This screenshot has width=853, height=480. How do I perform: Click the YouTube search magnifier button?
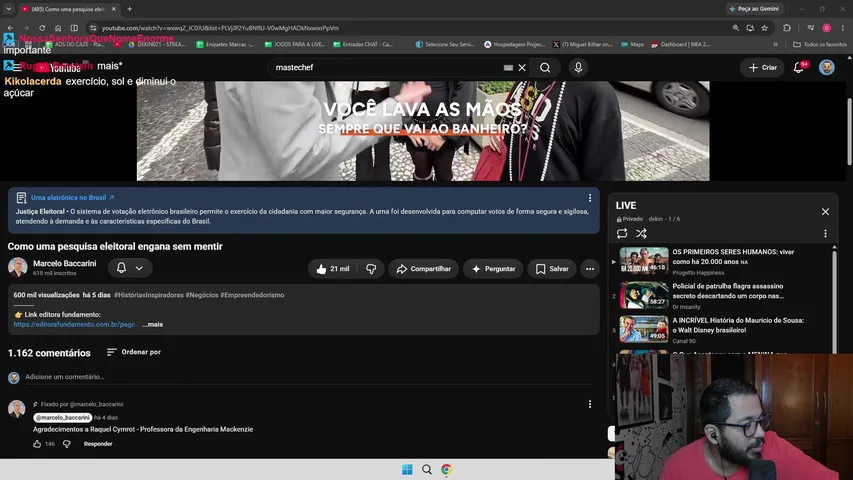tap(545, 67)
